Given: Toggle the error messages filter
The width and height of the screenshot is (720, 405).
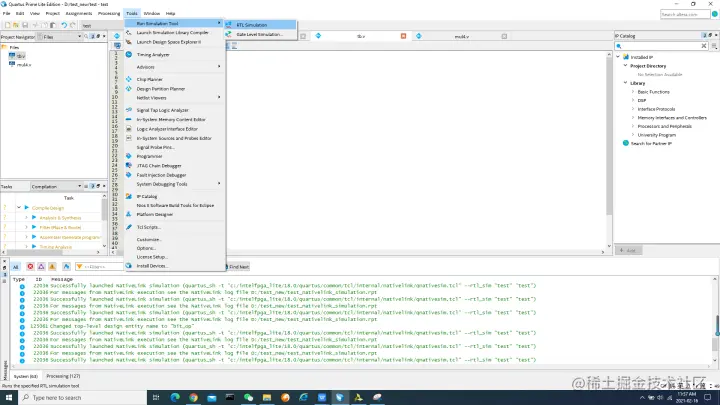Looking at the screenshot, I should (x=30, y=266).
